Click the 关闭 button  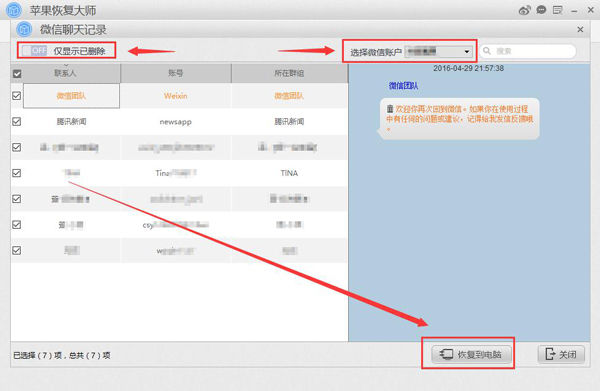coord(561,354)
